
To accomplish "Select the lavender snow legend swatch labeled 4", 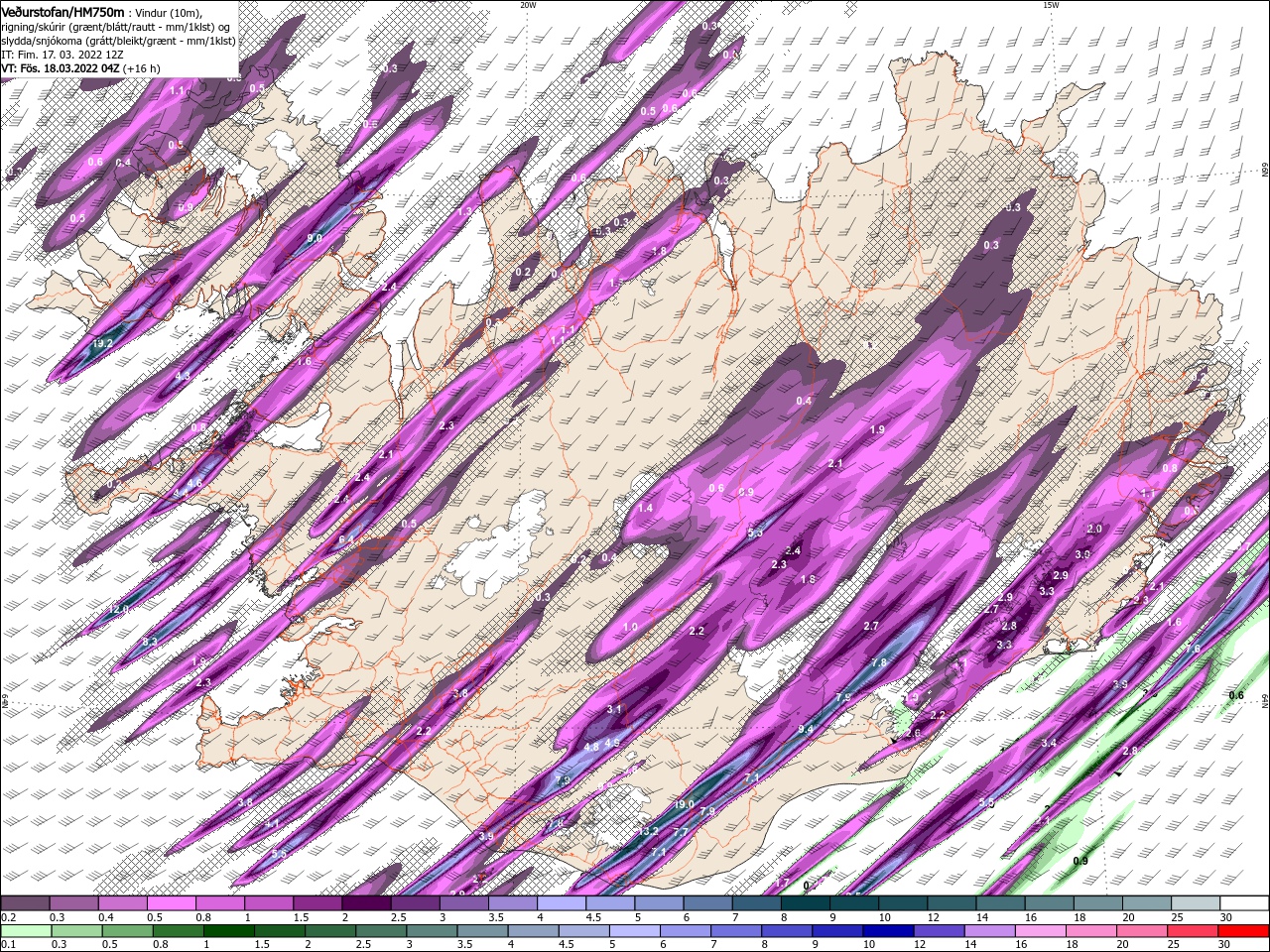I will (x=561, y=903).
